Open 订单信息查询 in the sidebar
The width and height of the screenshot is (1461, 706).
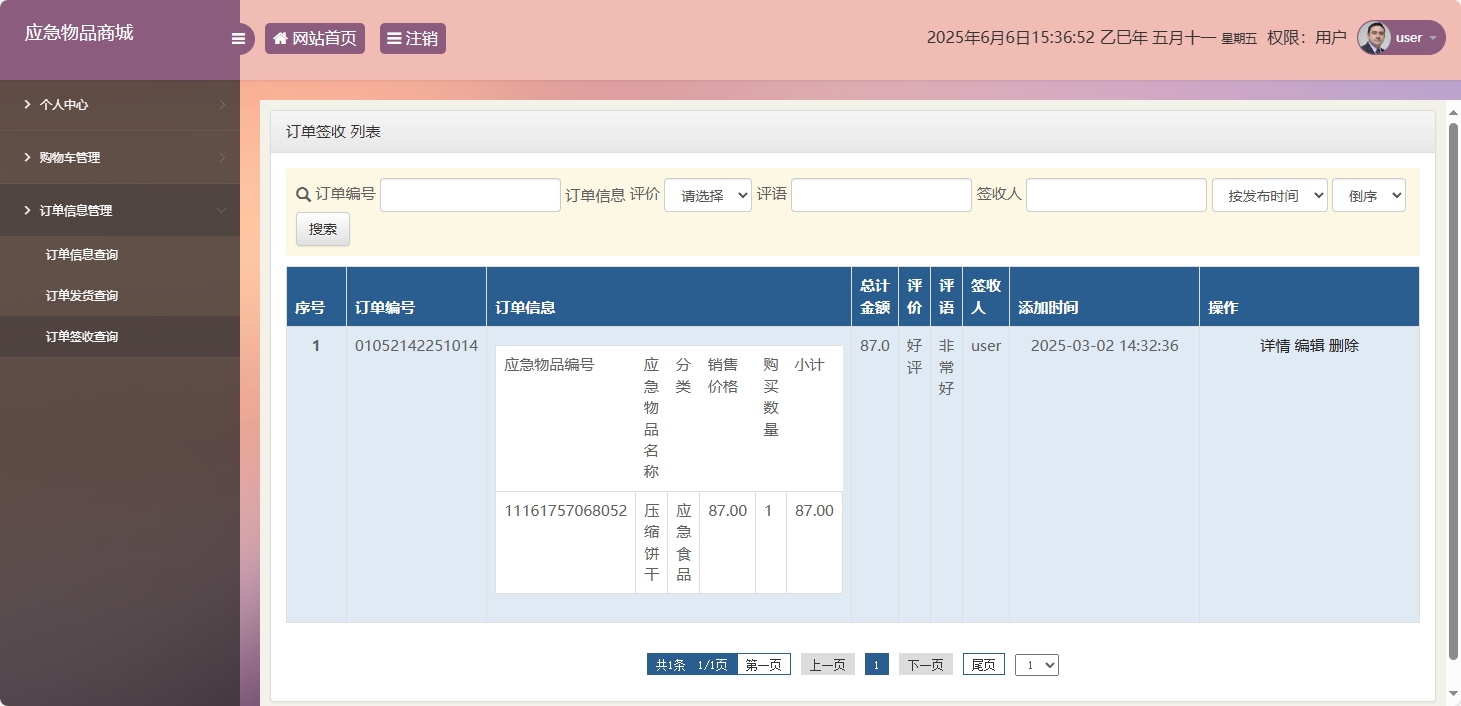[82, 255]
